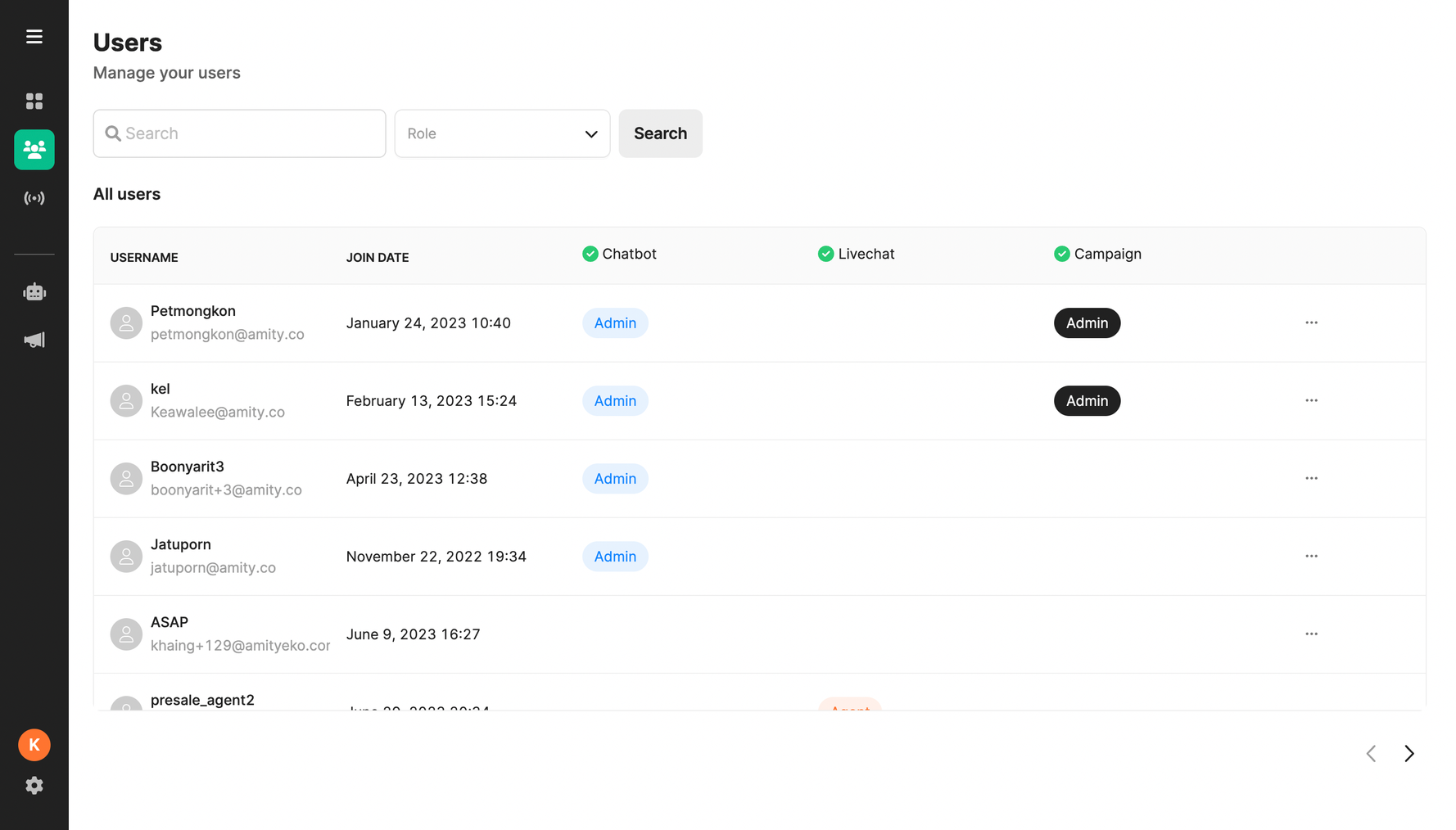
Task: Open the settings gear icon
Action: (x=34, y=786)
